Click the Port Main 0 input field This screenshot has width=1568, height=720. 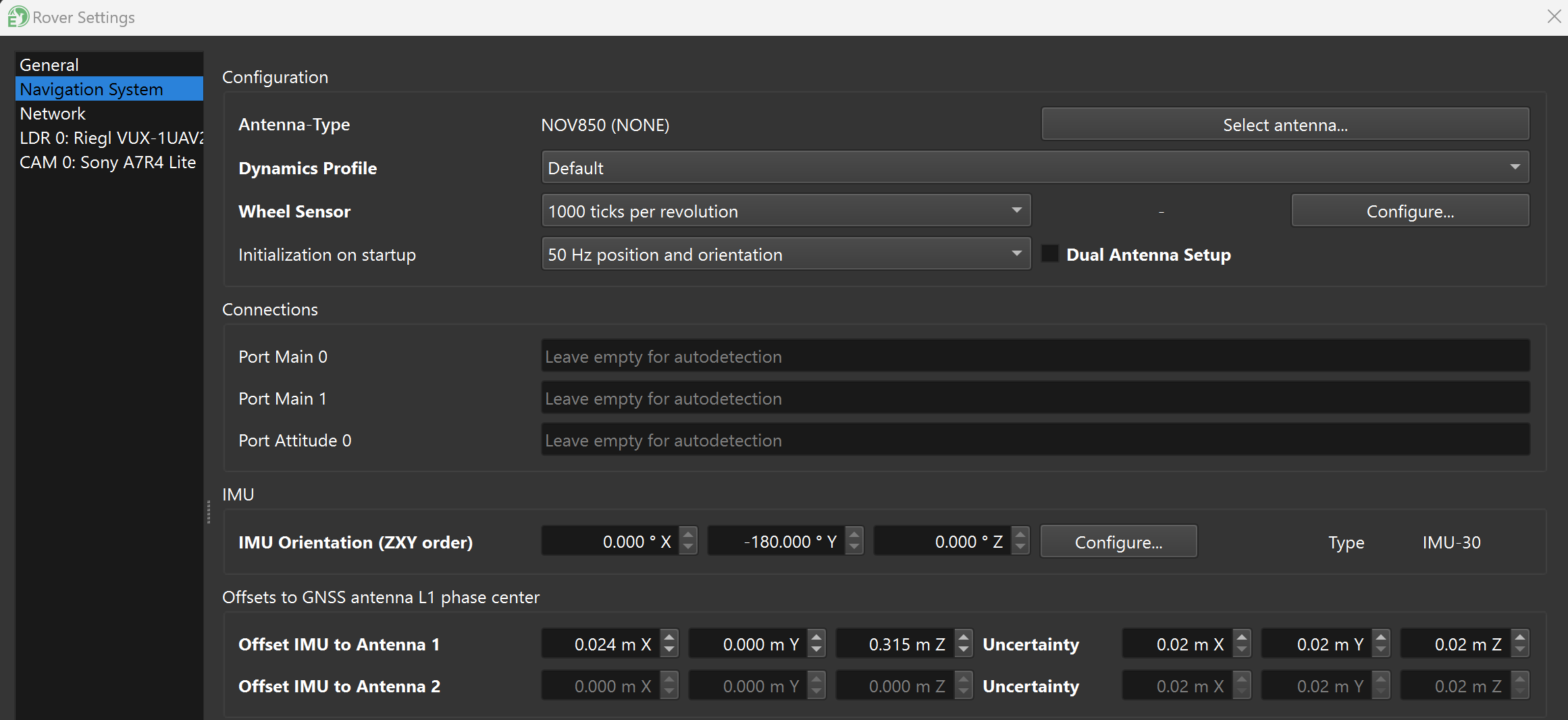tap(1035, 356)
